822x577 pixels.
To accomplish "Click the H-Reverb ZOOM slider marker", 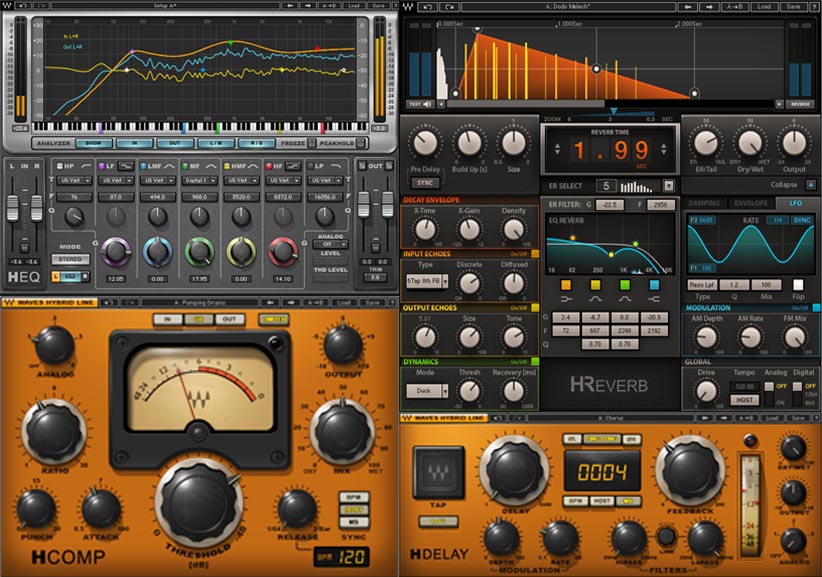I will coord(613,112).
